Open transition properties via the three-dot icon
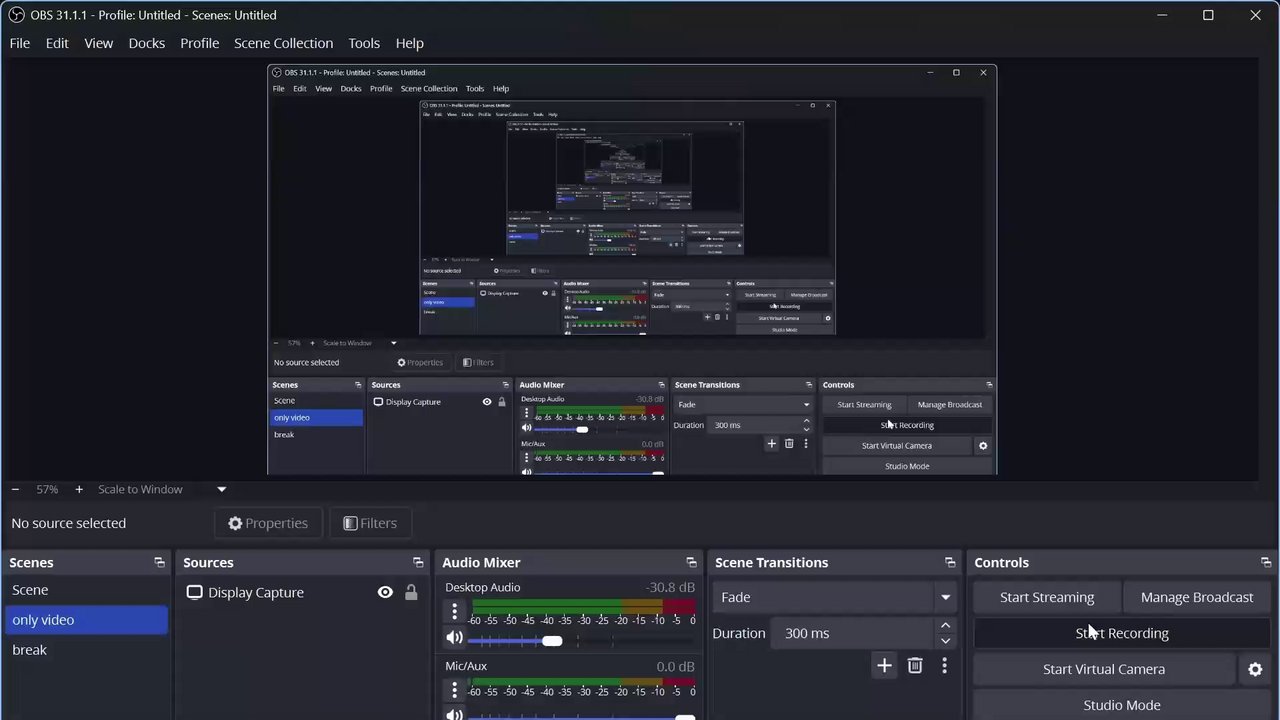 (944, 666)
